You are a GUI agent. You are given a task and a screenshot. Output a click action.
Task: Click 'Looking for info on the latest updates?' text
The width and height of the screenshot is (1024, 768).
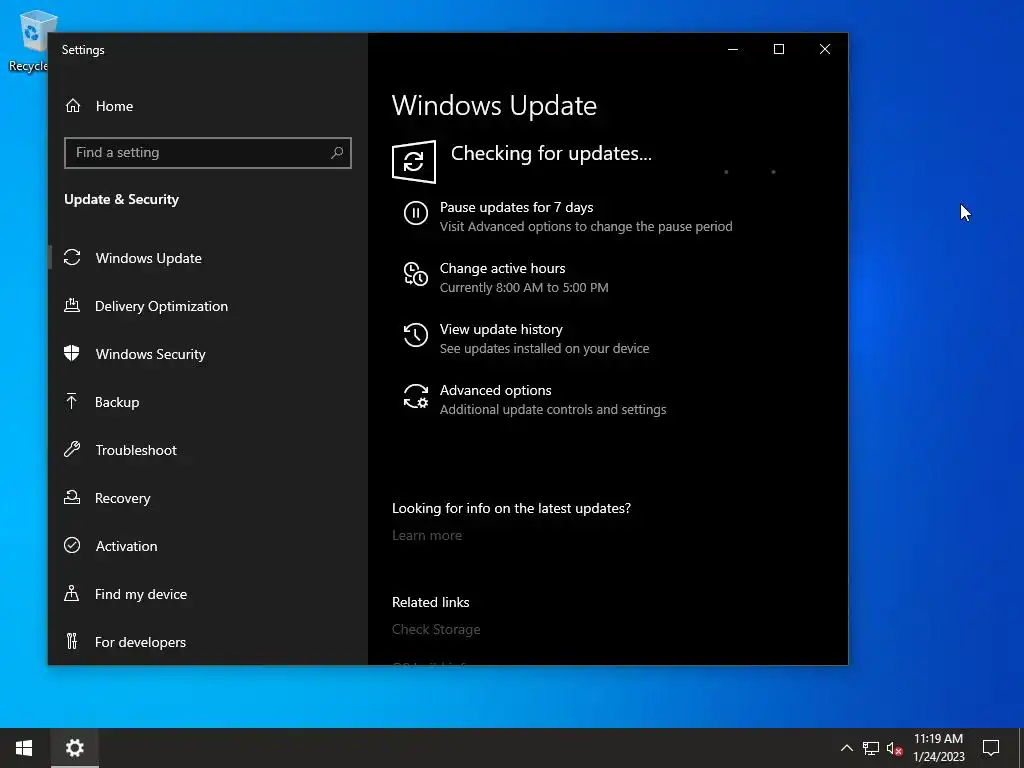511,508
